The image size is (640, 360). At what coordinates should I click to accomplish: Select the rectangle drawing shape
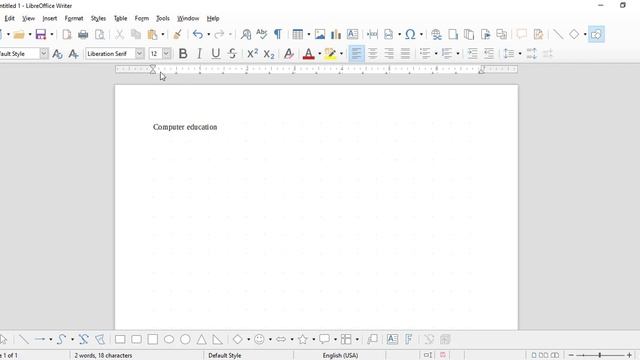[x=120, y=339]
